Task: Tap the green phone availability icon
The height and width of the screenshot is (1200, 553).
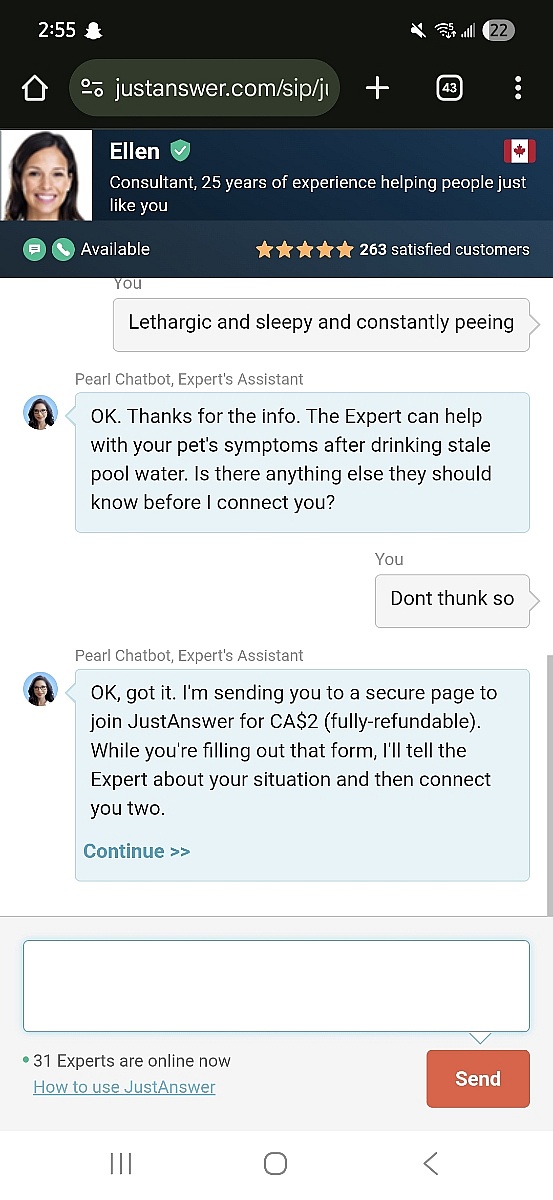Action: (63, 249)
